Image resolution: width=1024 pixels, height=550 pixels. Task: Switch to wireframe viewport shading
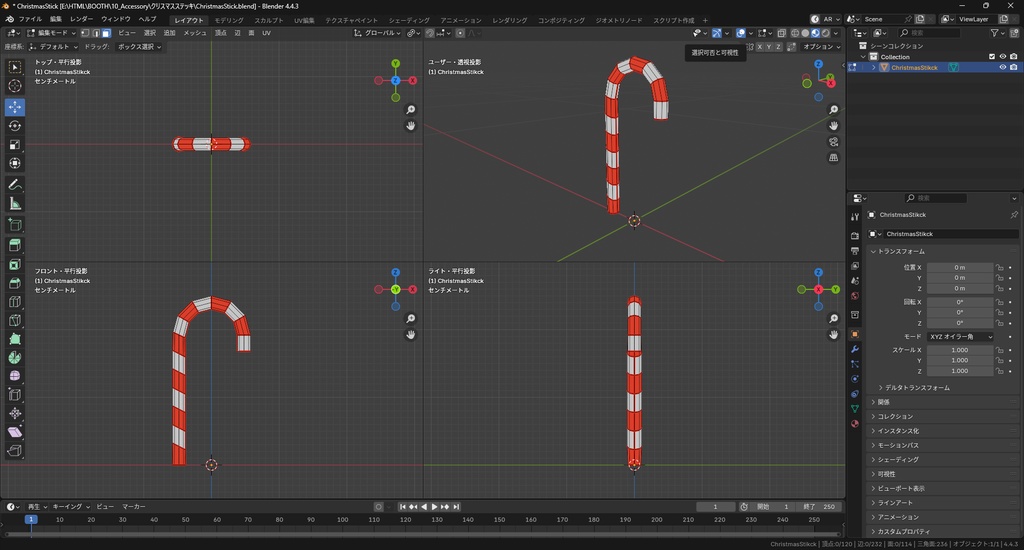(x=795, y=33)
